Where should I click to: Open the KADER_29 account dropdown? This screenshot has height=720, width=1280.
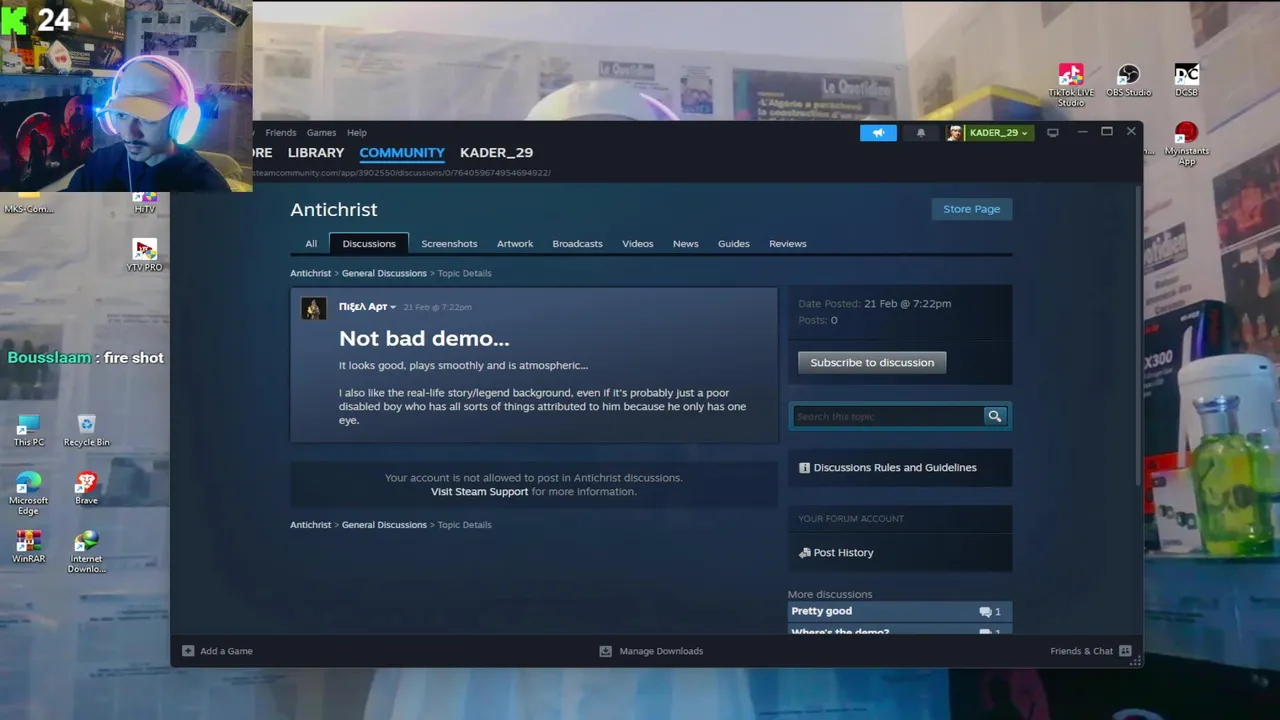pyautogui.click(x=999, y=133)
